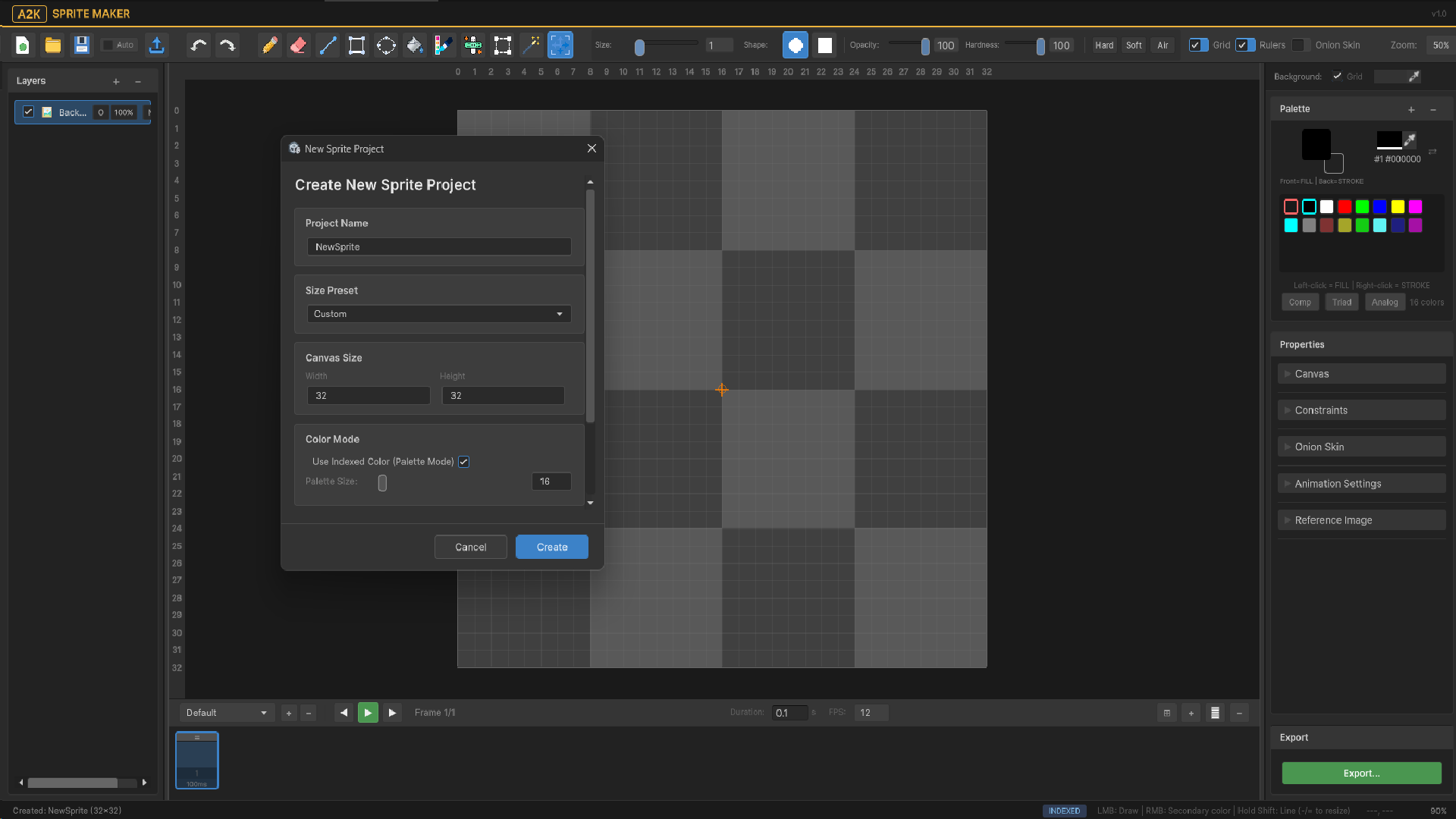Choose the Triad palette option
This screenshot has width=1456, height=819.
pos(1341,303)
